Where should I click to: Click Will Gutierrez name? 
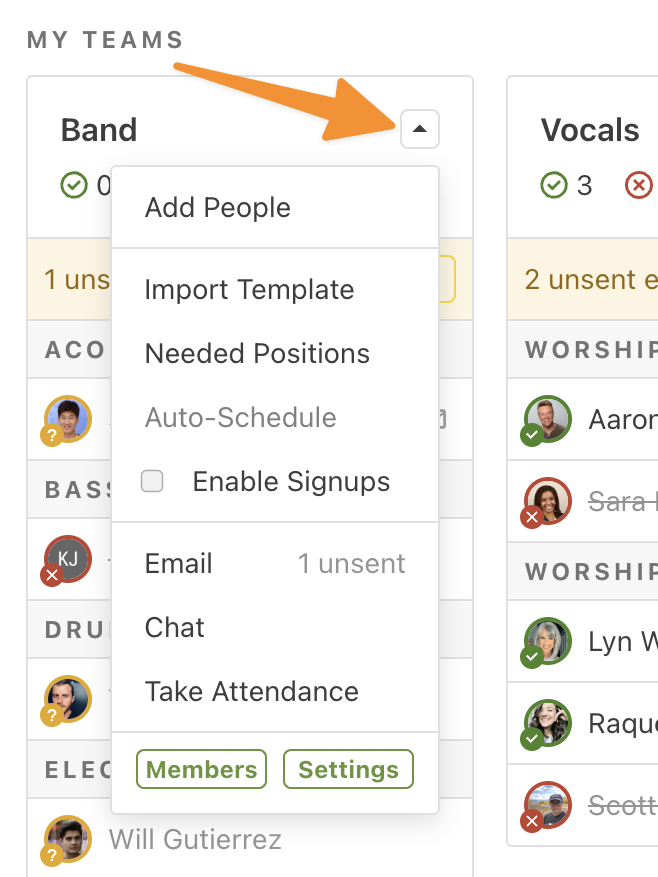(195, 840)
